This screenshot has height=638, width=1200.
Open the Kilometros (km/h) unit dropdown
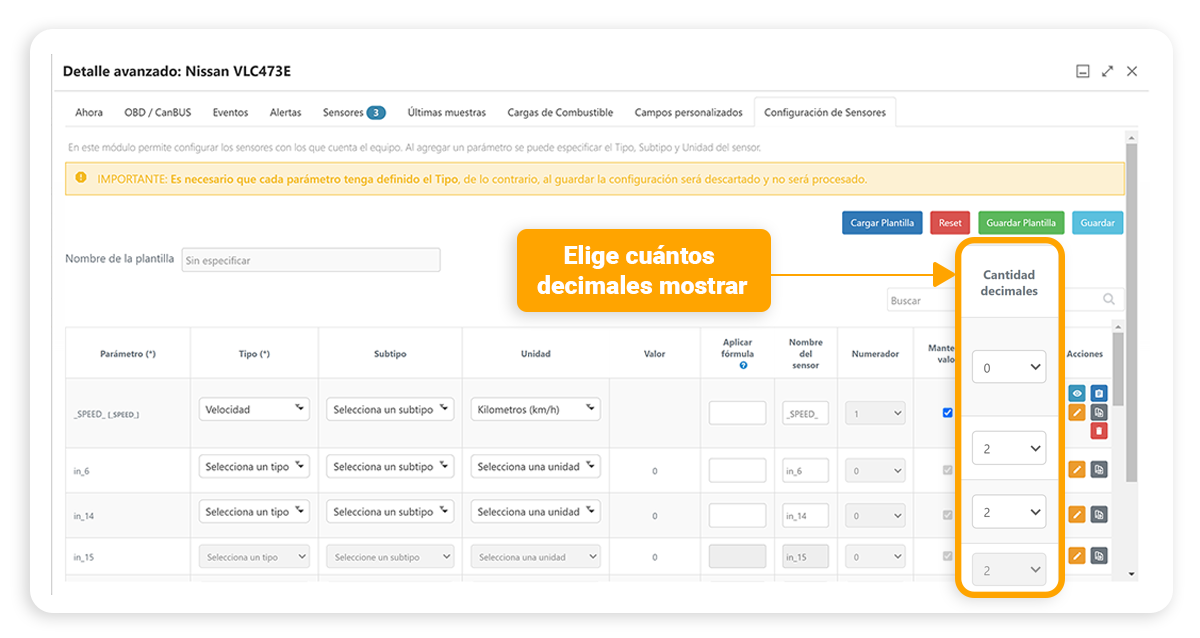535,409
